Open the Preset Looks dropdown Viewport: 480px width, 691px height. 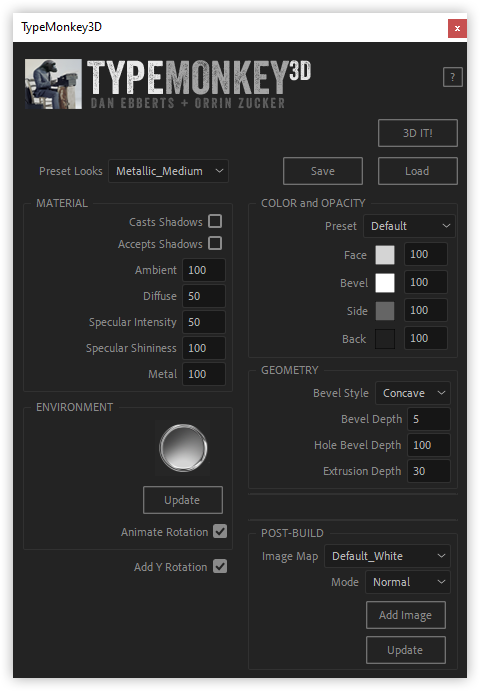tap(168, 171)
